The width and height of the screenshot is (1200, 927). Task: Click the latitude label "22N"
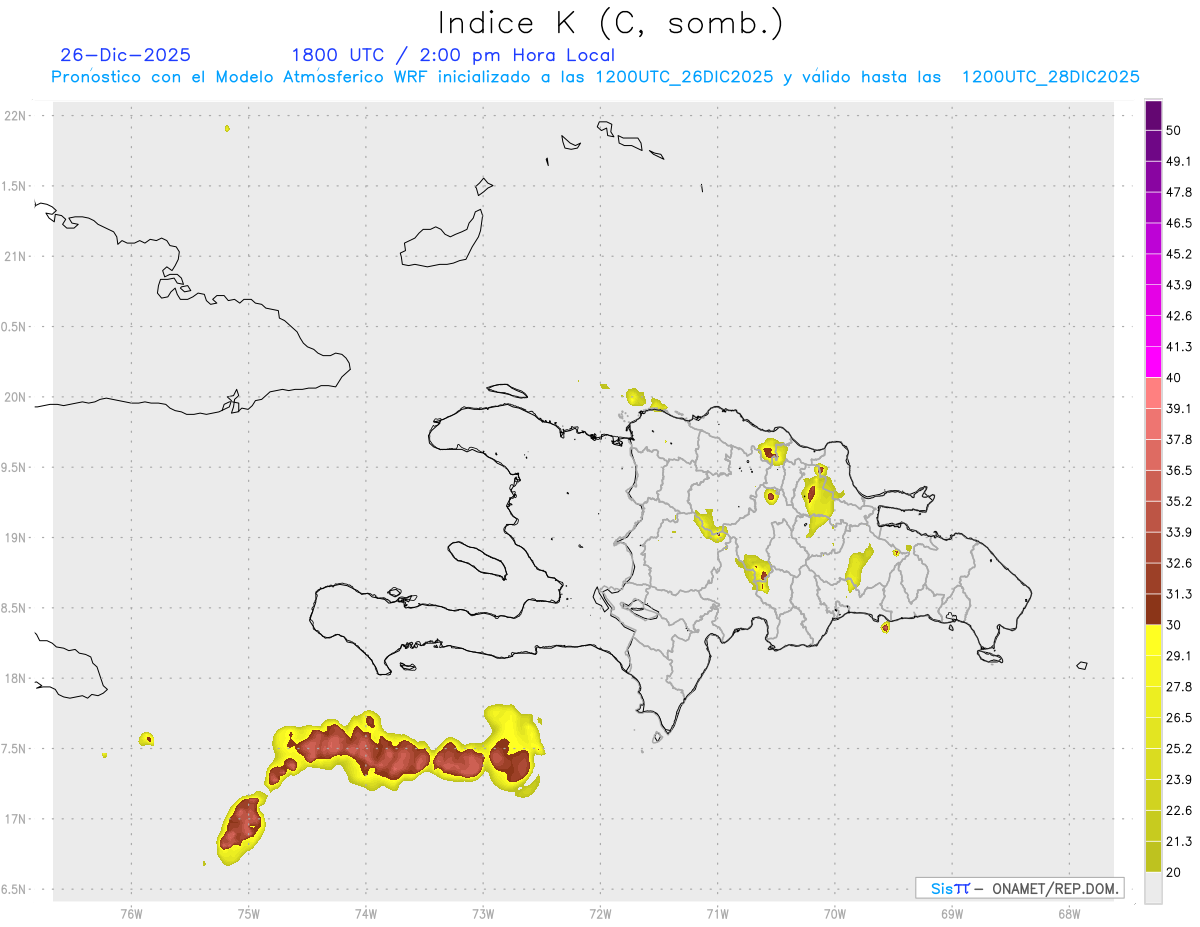[x=15, y=115]
